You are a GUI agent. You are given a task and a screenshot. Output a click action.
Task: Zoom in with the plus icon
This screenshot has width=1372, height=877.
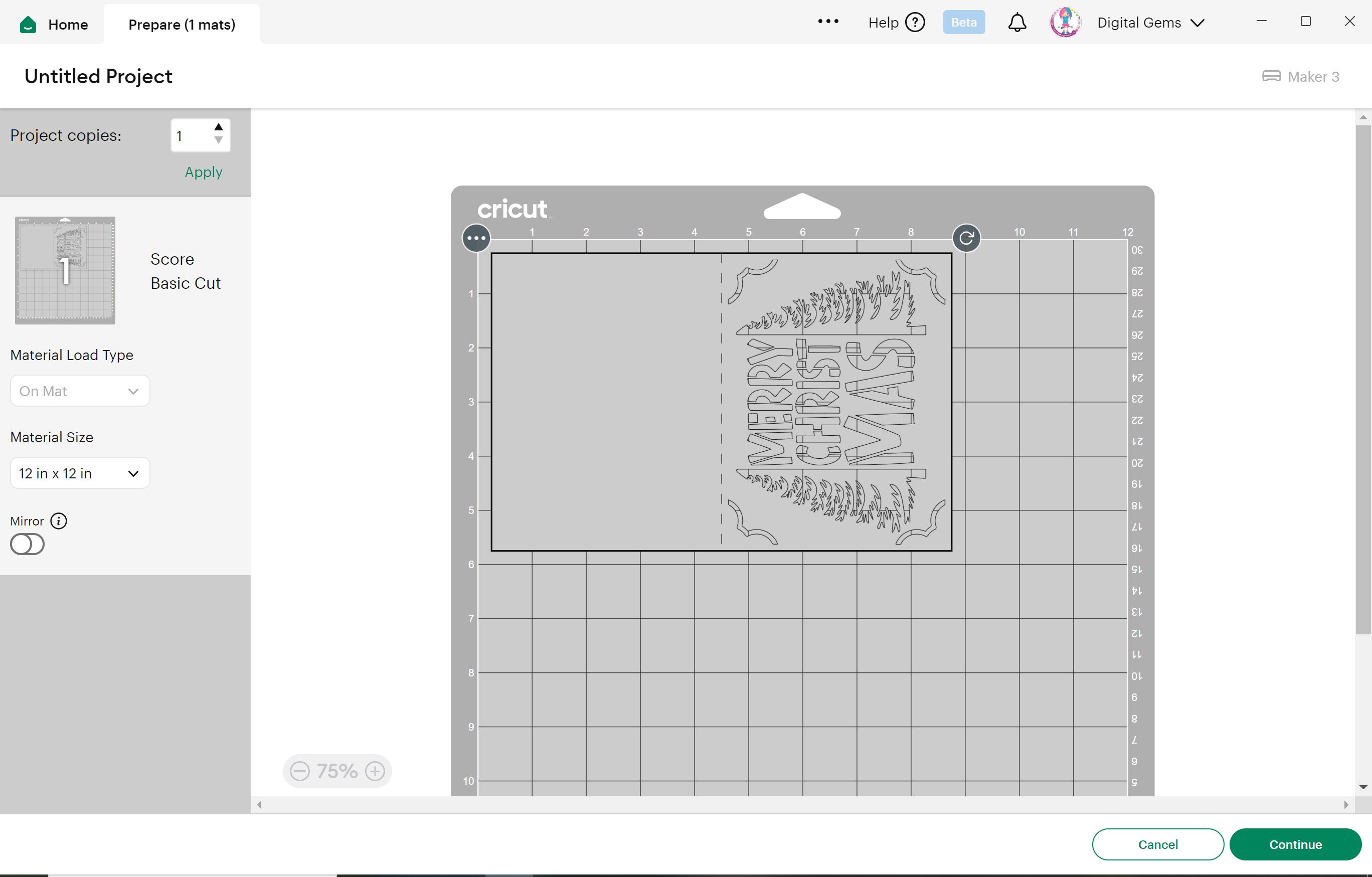375,771
